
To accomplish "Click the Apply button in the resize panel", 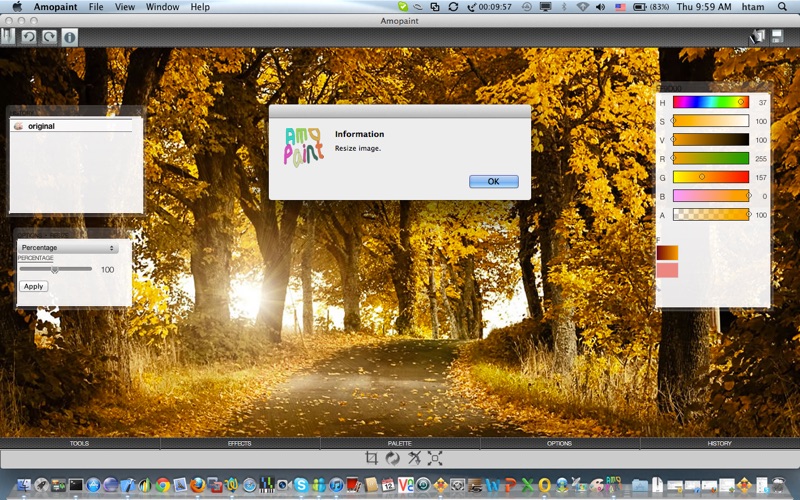I will [34, 286].
